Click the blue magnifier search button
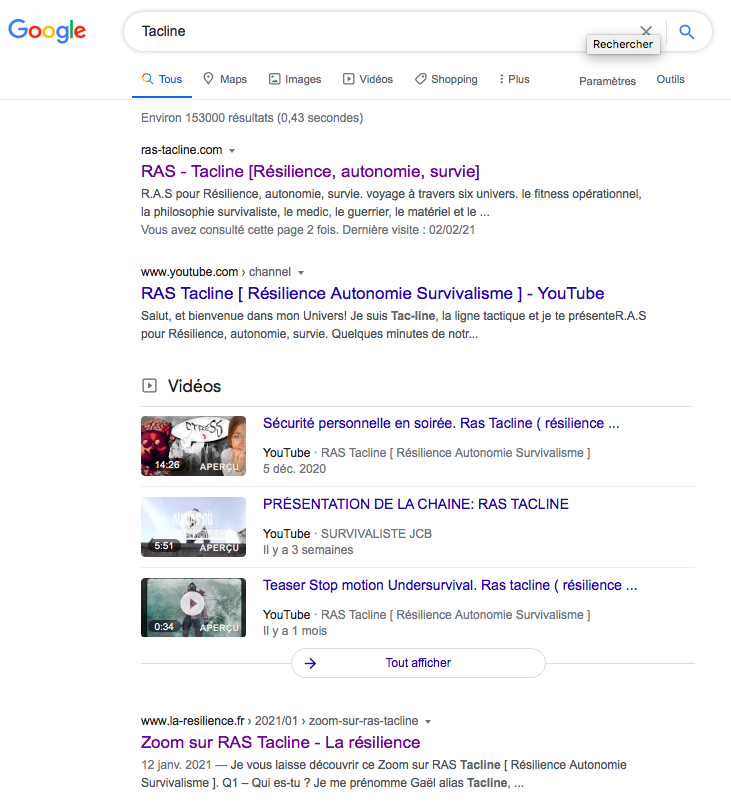 687,31
